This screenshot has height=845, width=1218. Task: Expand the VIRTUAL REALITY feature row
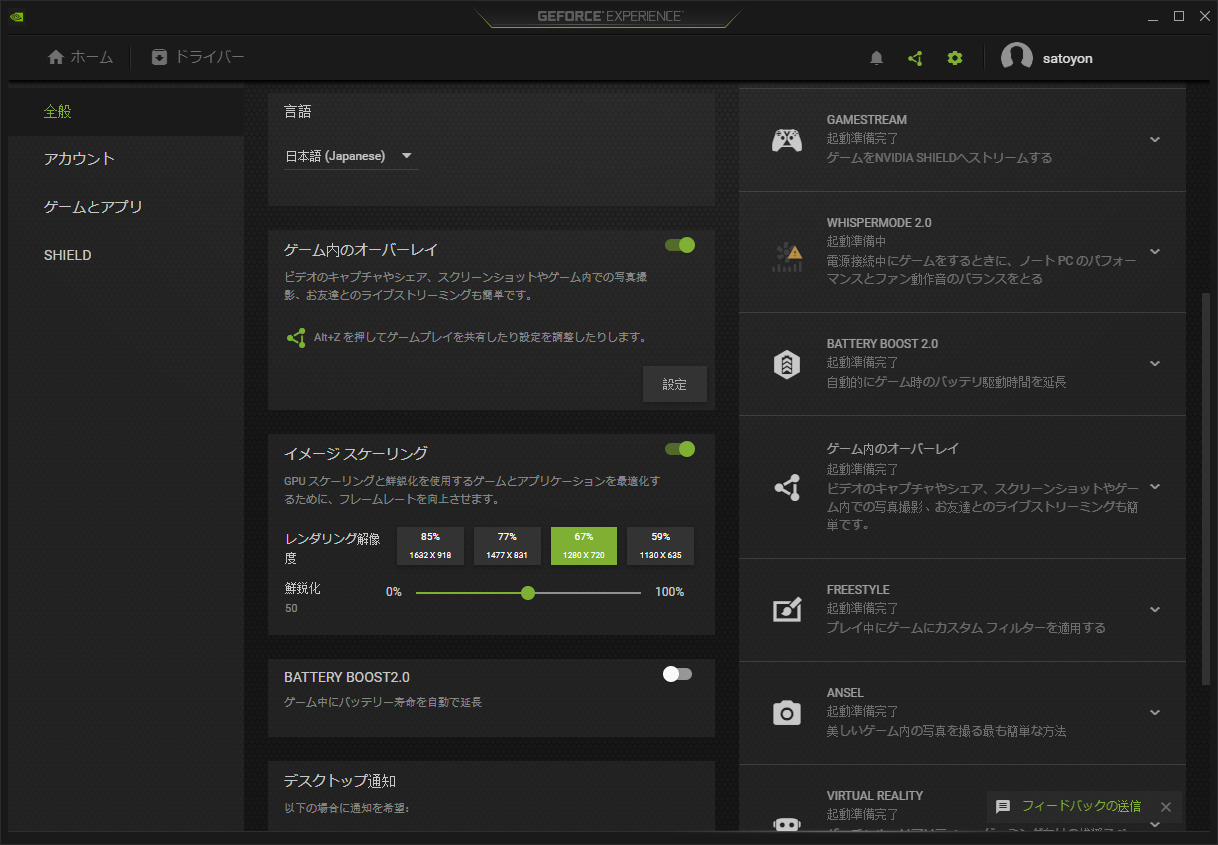click(x=1155, y=824)
